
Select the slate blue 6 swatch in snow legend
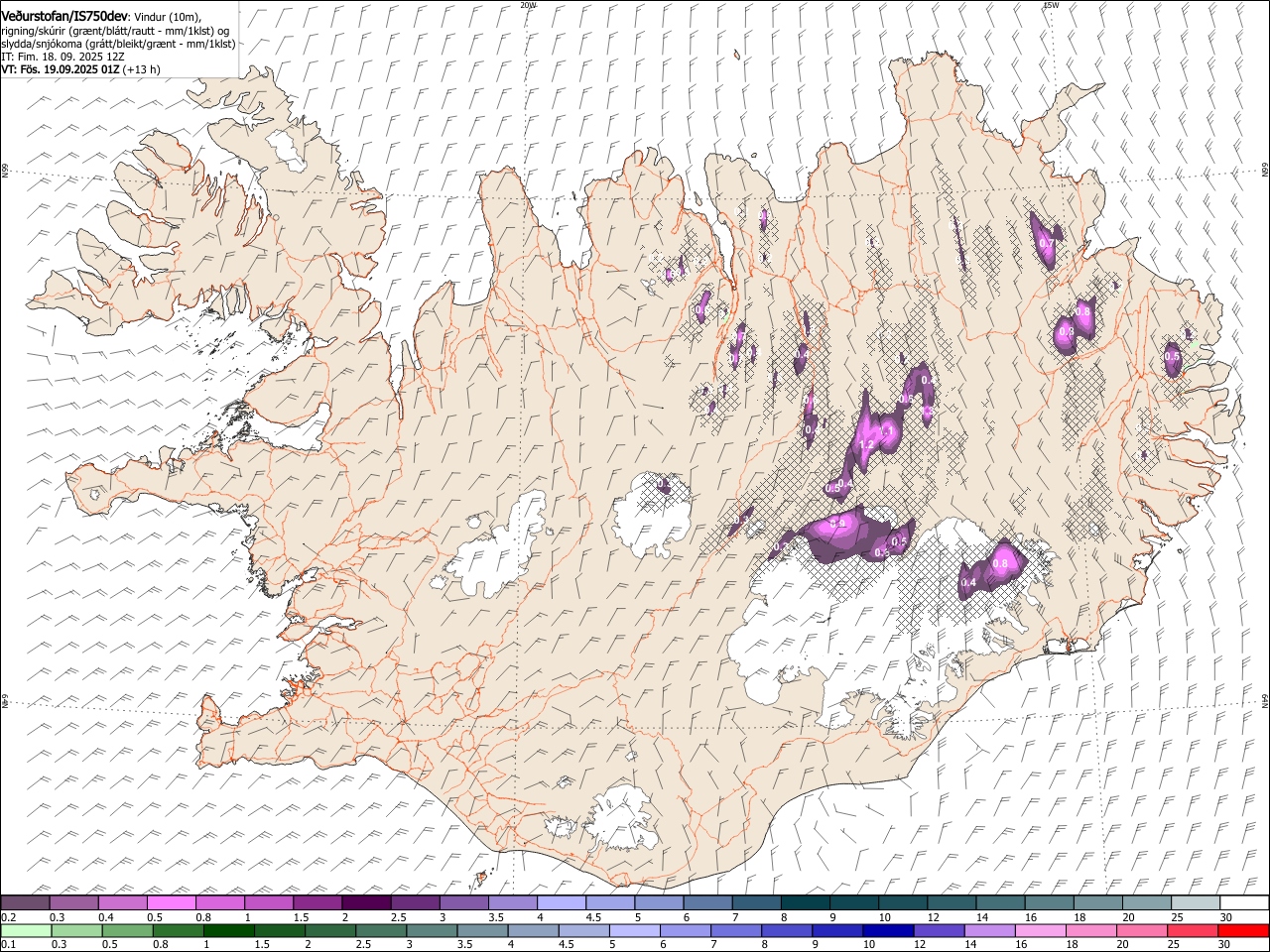click(x=707, y=902)
